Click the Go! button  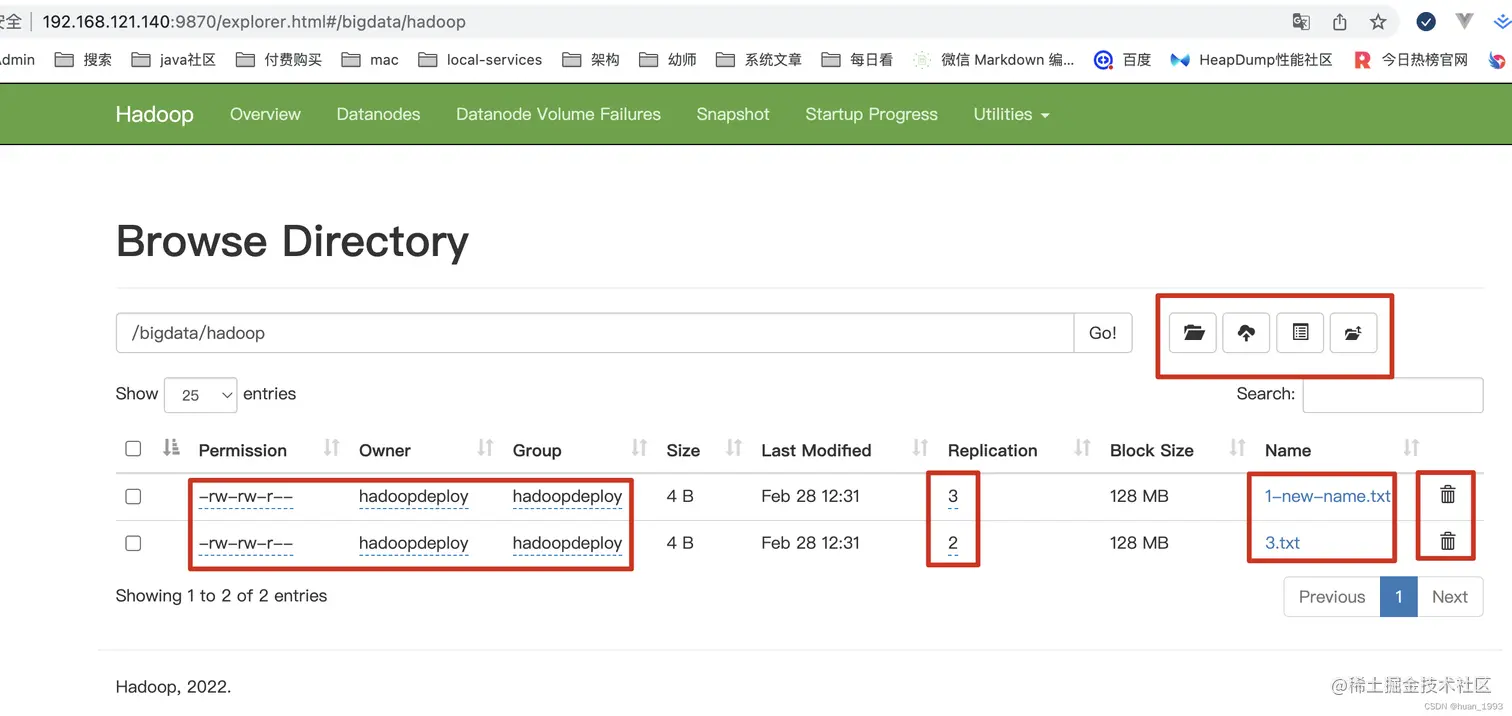(1102, 333)
